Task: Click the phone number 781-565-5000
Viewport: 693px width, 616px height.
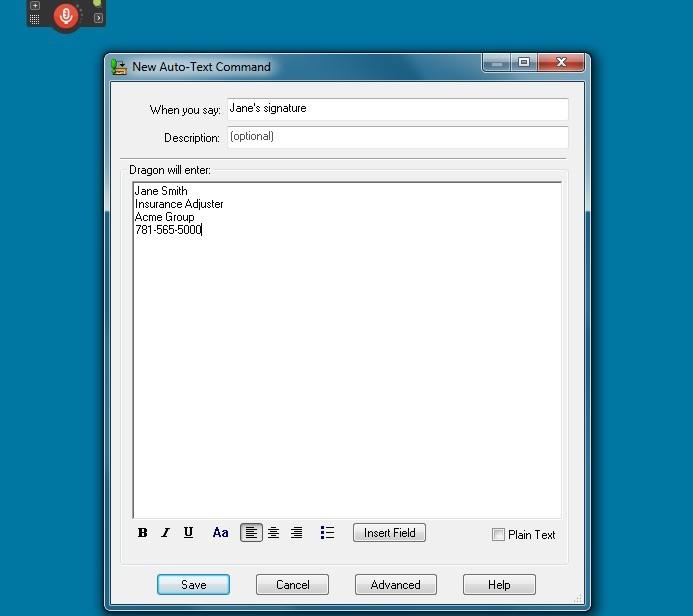Action: click(x=168, y=230)
